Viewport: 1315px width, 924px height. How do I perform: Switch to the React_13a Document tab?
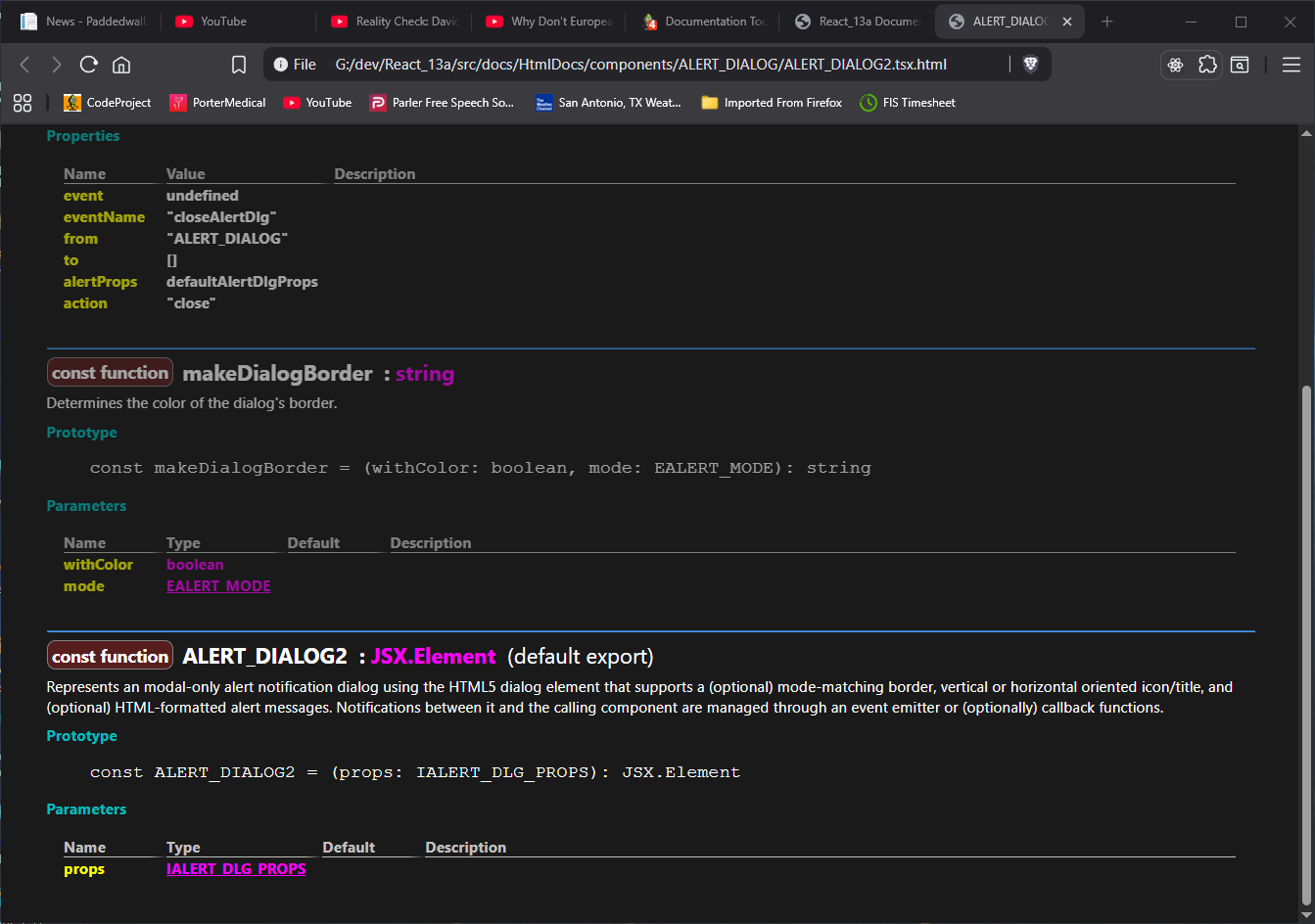click(858, 22)
